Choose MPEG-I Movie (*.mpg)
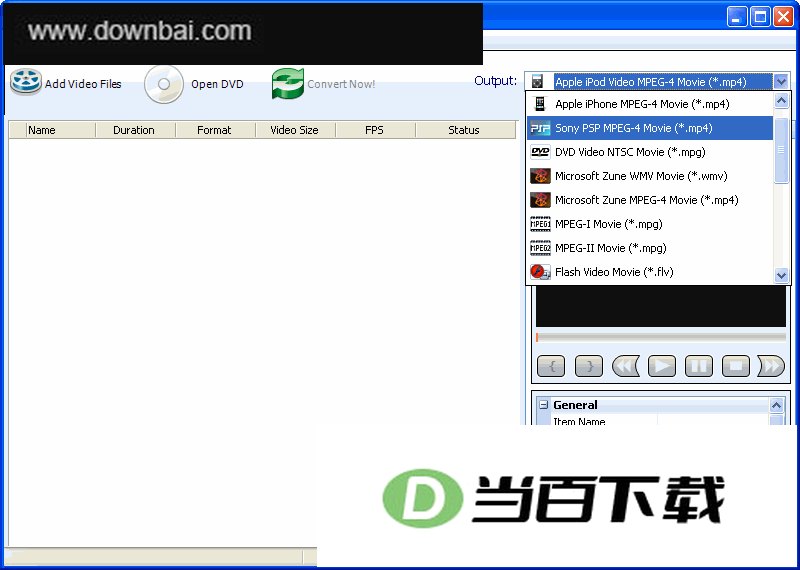 click(650, 224)
